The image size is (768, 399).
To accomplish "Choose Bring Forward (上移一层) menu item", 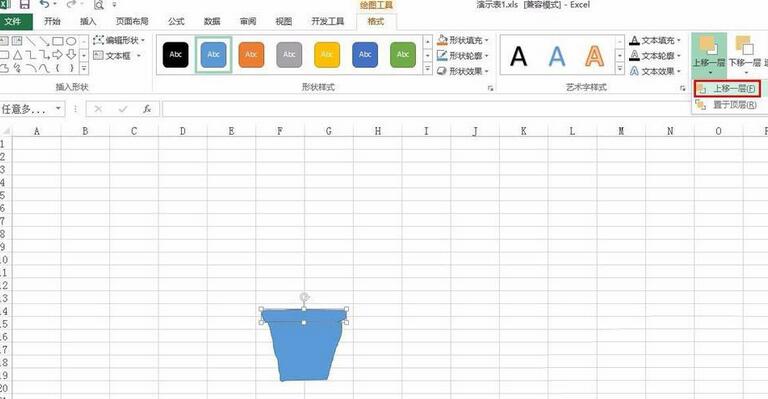I will click(728, 89).
